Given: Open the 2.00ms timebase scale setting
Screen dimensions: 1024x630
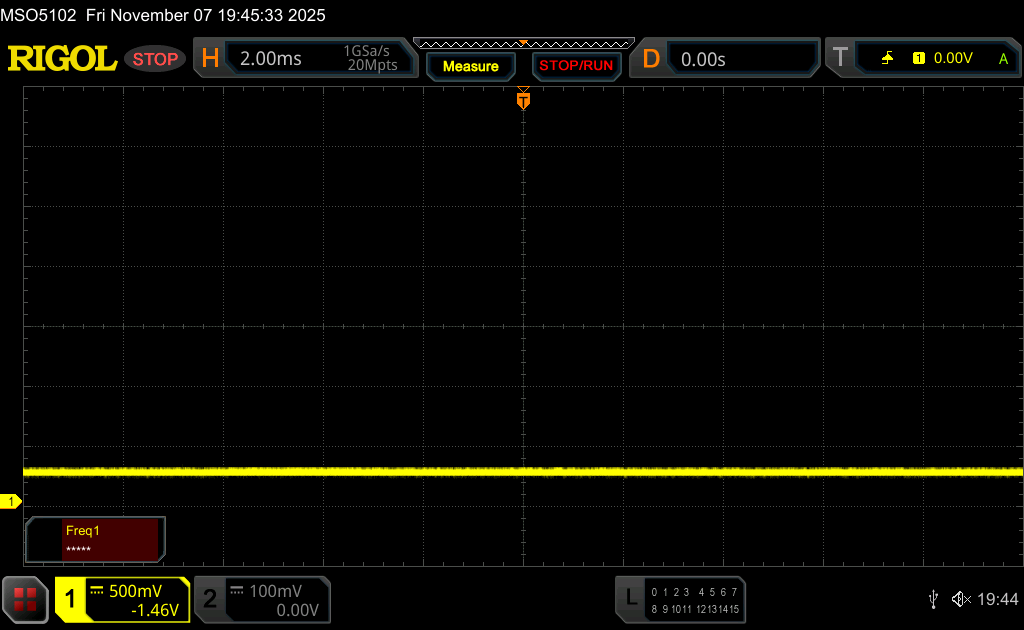Looking at the screenshot, I should [271, 59].
